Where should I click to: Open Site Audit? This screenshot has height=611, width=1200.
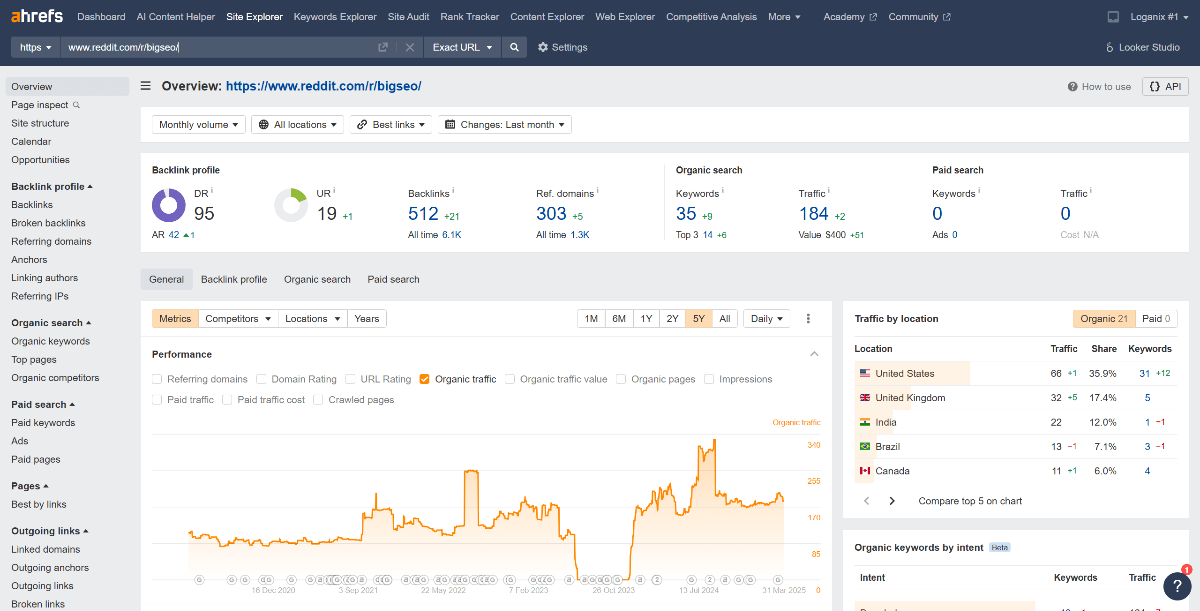(409, 17)
